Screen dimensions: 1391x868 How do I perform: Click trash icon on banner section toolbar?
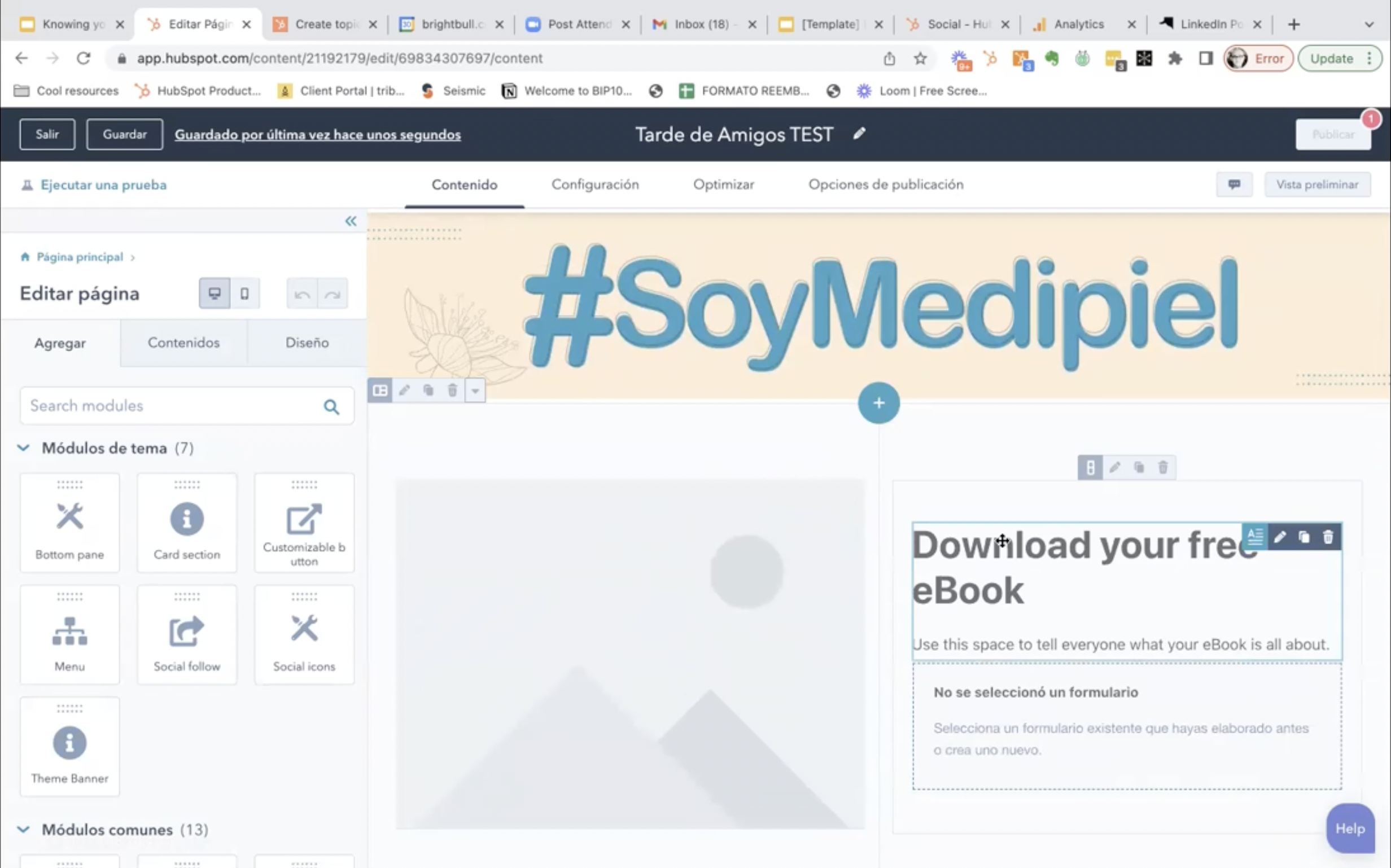[x=452, y=391]
